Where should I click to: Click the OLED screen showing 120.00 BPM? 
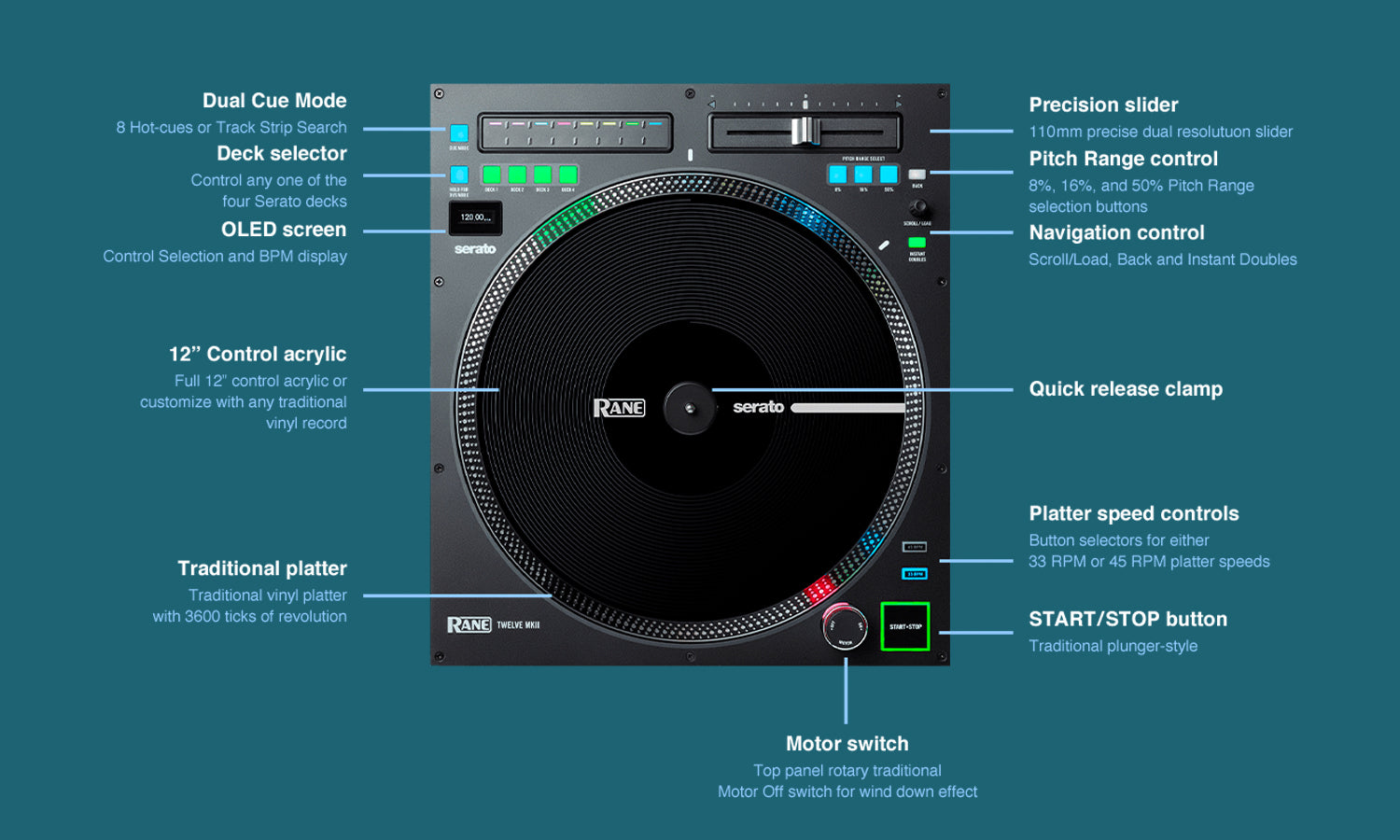pos(474,217)
